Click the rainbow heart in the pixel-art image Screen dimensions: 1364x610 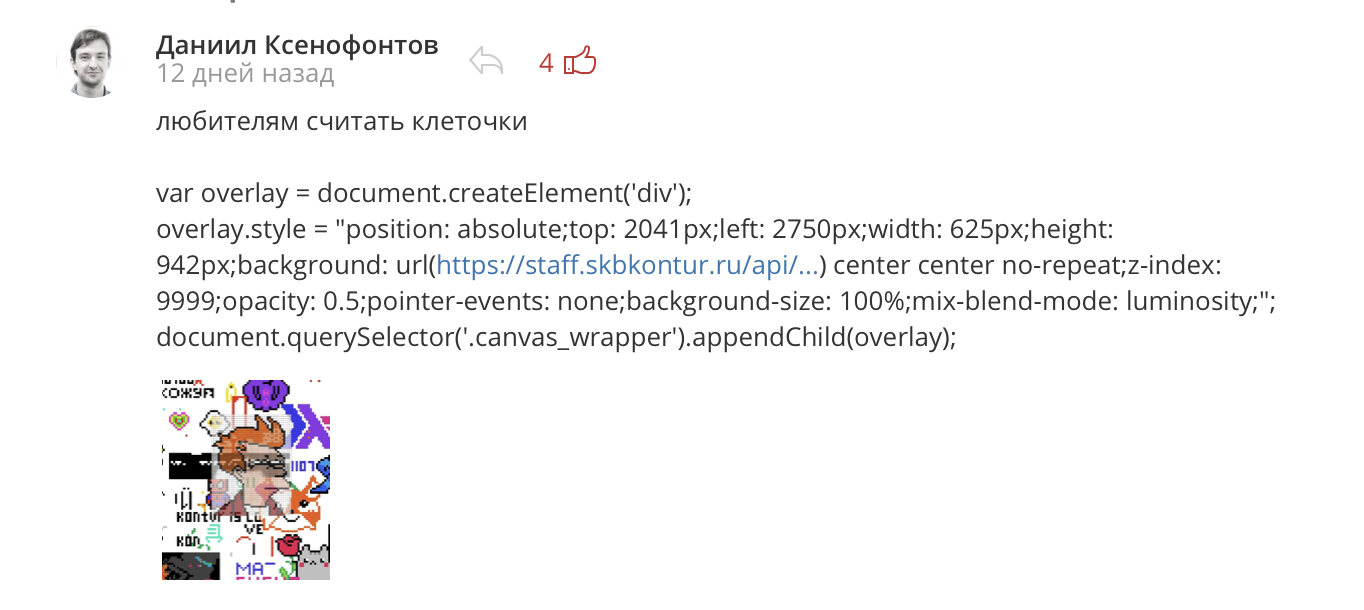coord(177,419)
